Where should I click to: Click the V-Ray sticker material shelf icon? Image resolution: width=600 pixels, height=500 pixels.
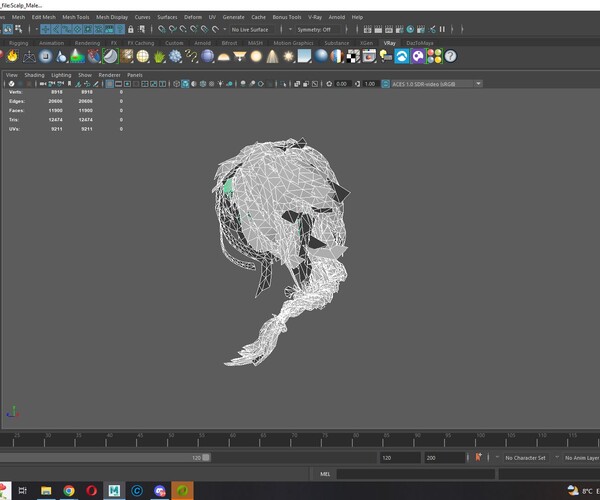coord(111,56)
